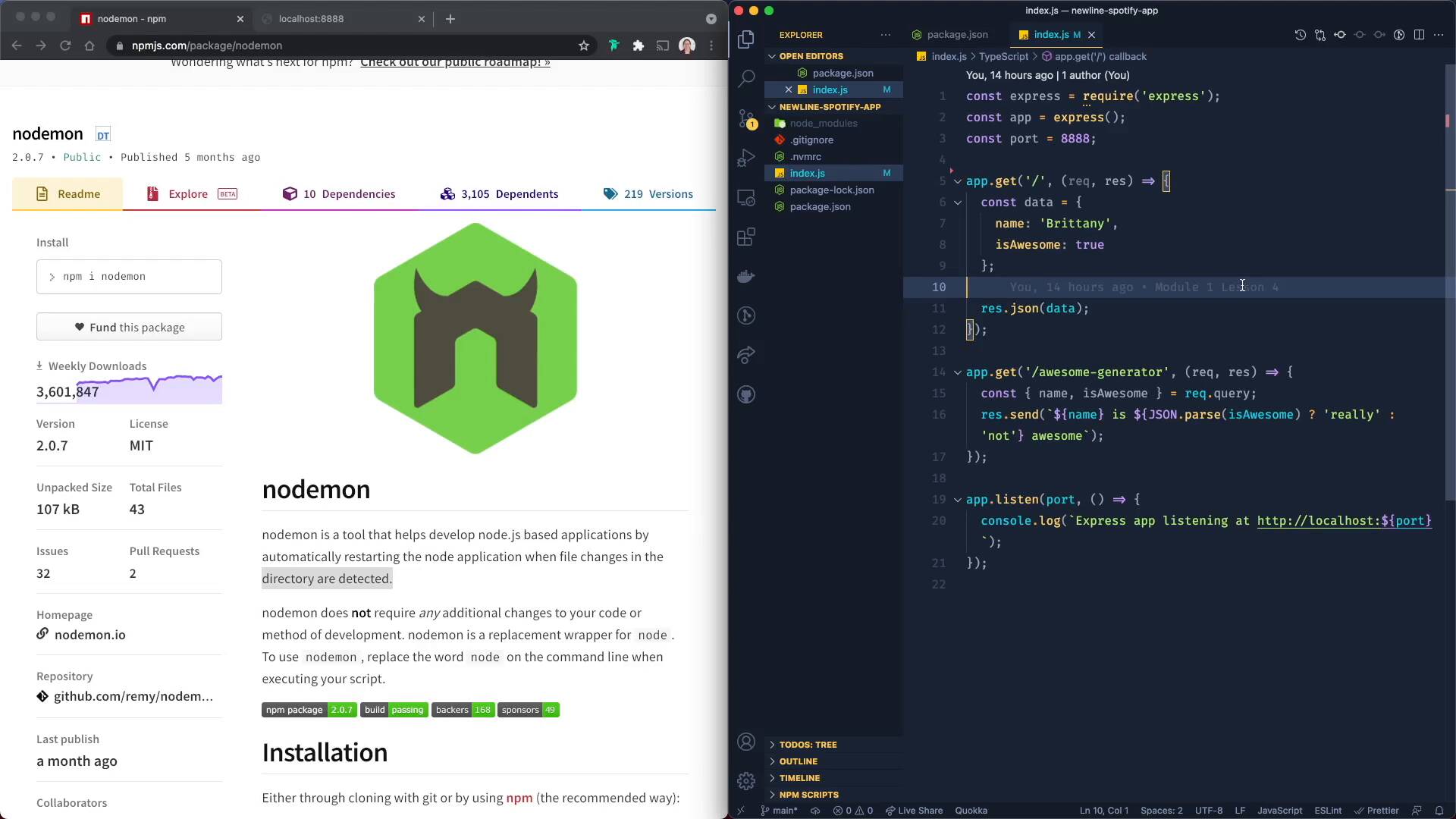Reload the npm page in Chrome
The image size is (1456, 819).
click(x=65, y=45)
